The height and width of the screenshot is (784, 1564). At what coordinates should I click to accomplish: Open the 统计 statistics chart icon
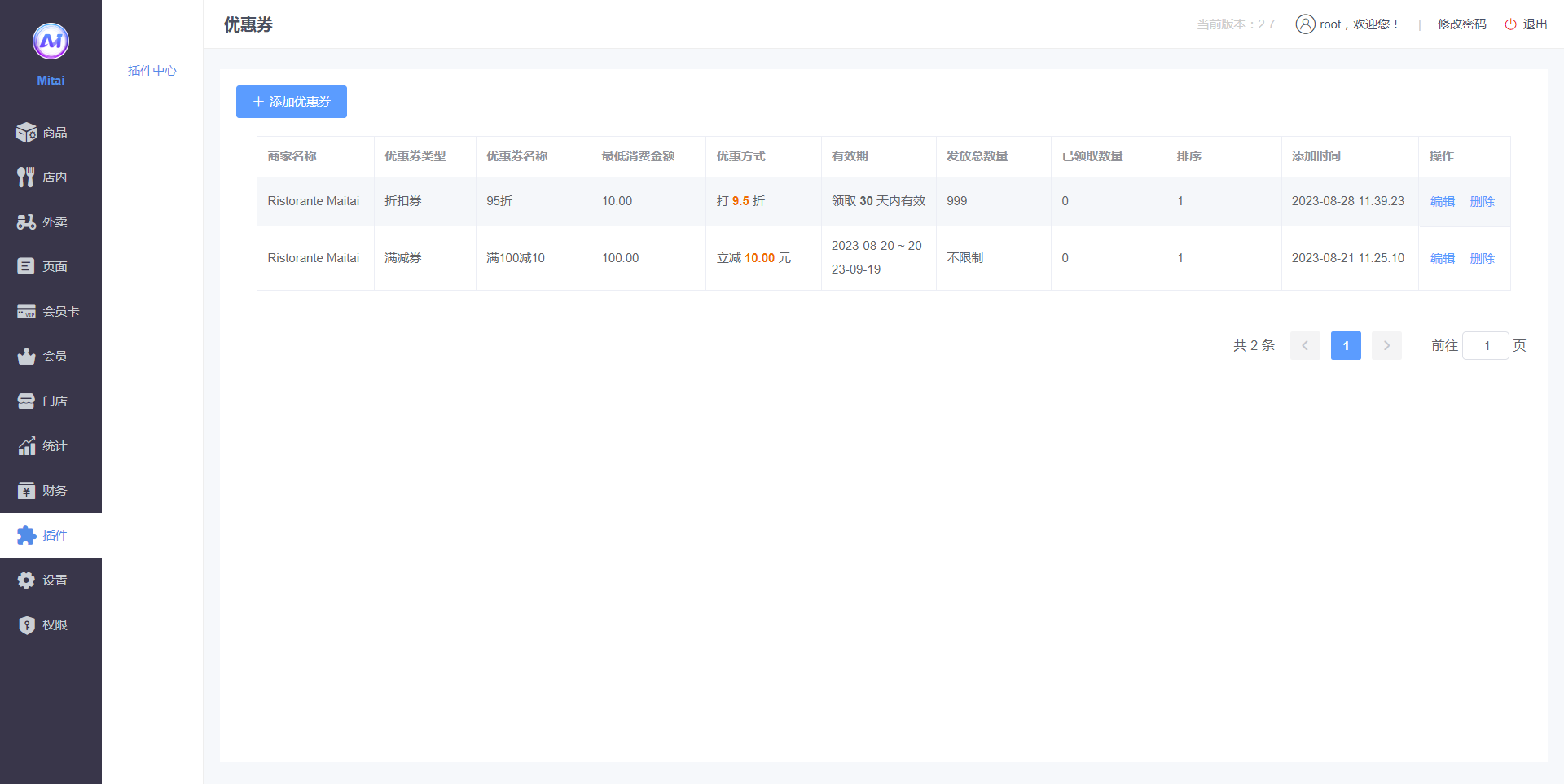(26, 446)
